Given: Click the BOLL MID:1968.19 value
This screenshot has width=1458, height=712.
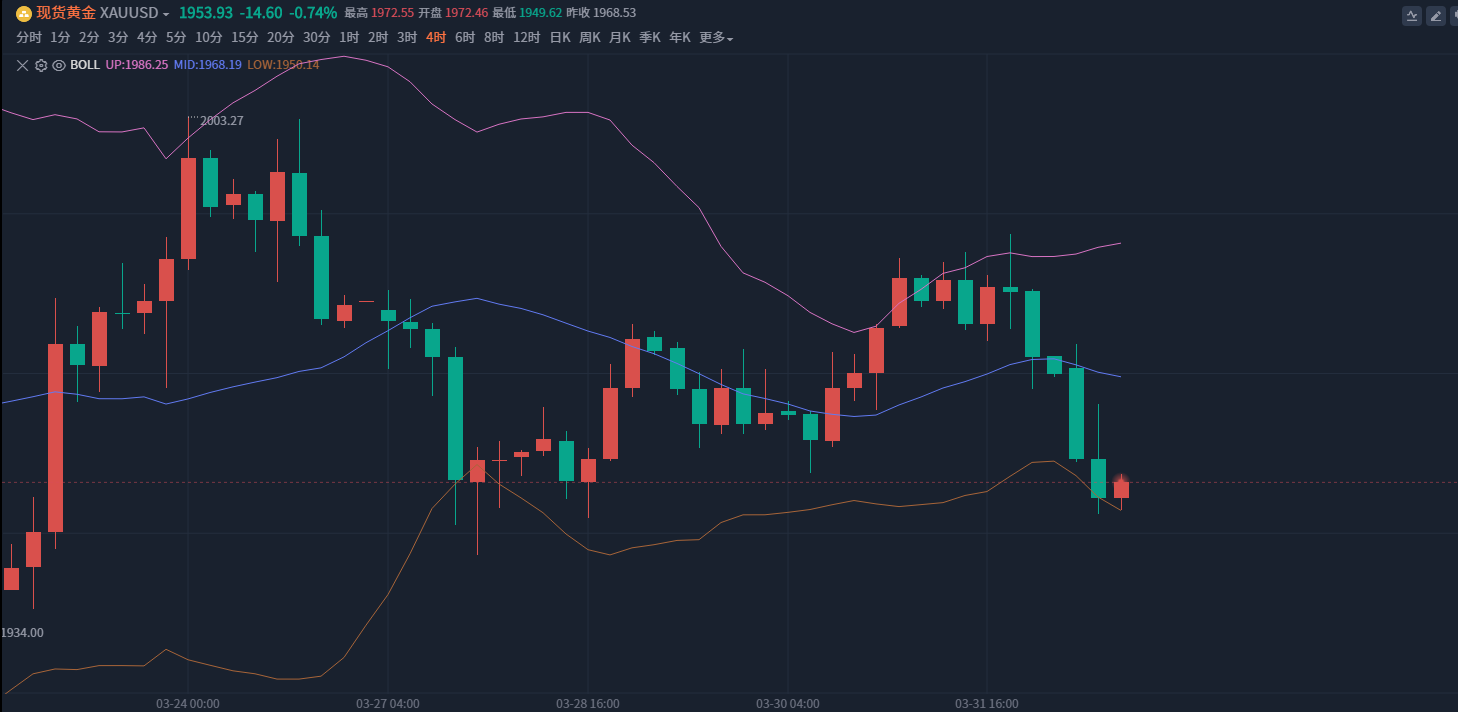Looking at the screenshot, I should (208, 65).
